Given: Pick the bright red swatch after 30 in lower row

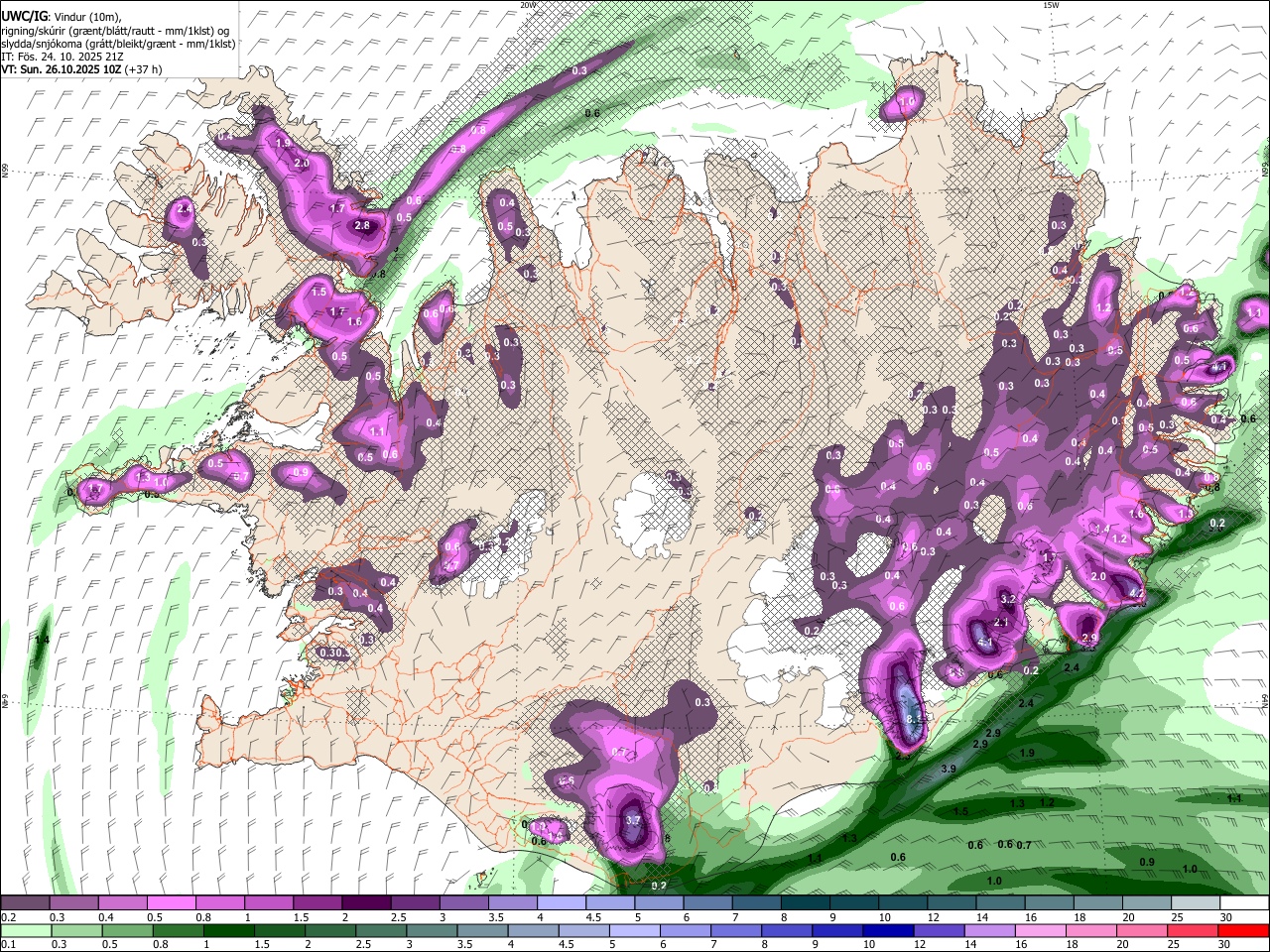Looking at the screenshot, I should 1244,931.
